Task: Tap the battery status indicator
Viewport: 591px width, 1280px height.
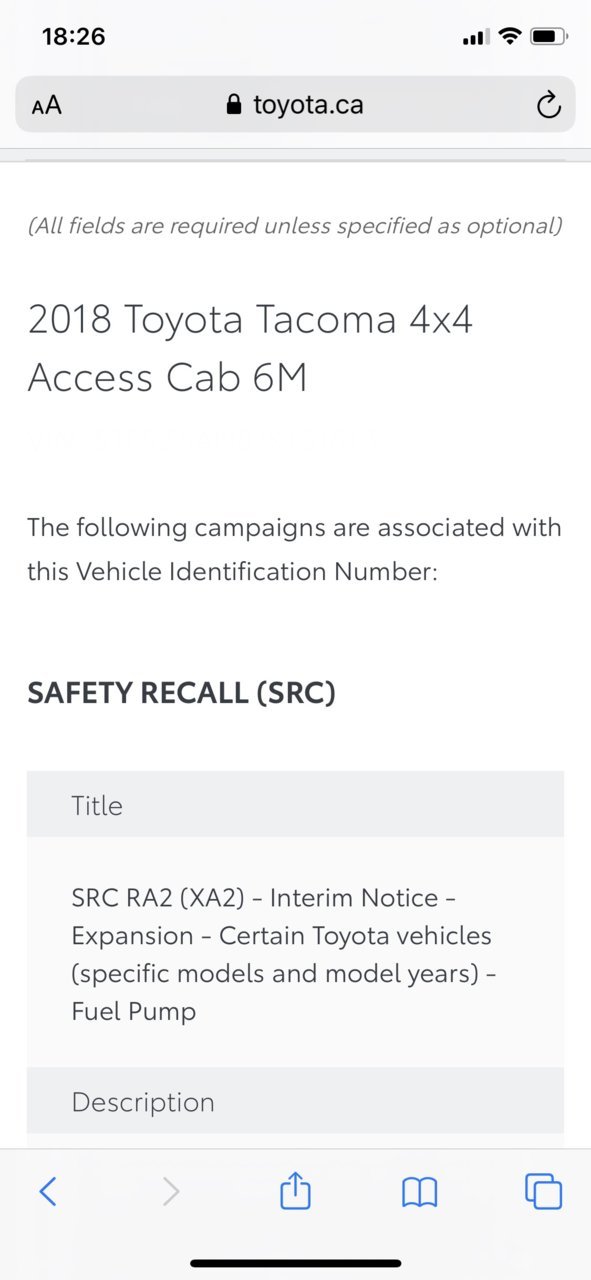Action: tap(549, 37)
